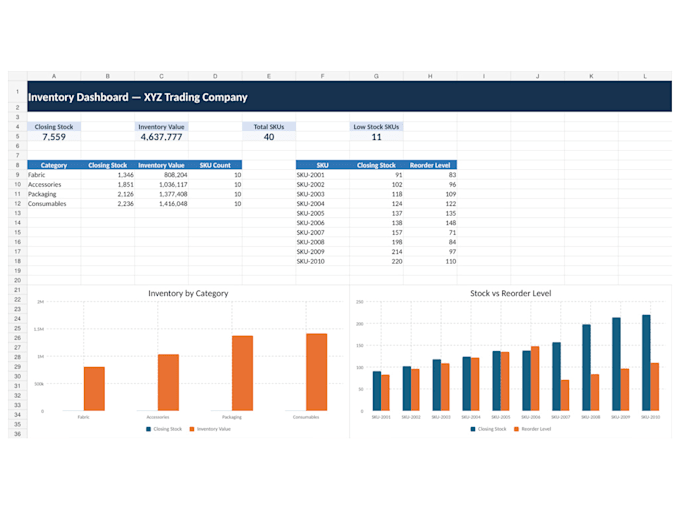This screenshot has width=680, height=510.
Task: Click Reorder Level legend swatch
Action: pyautogui.click(x=516, y=429)
